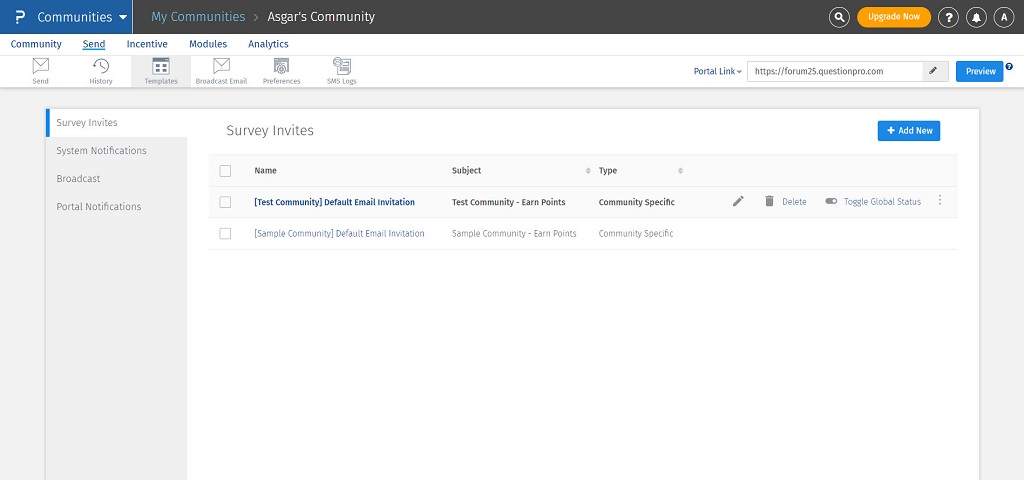Click the Add New button
The height and width of the screenshot is (480, 1024).
click(908, 131)
